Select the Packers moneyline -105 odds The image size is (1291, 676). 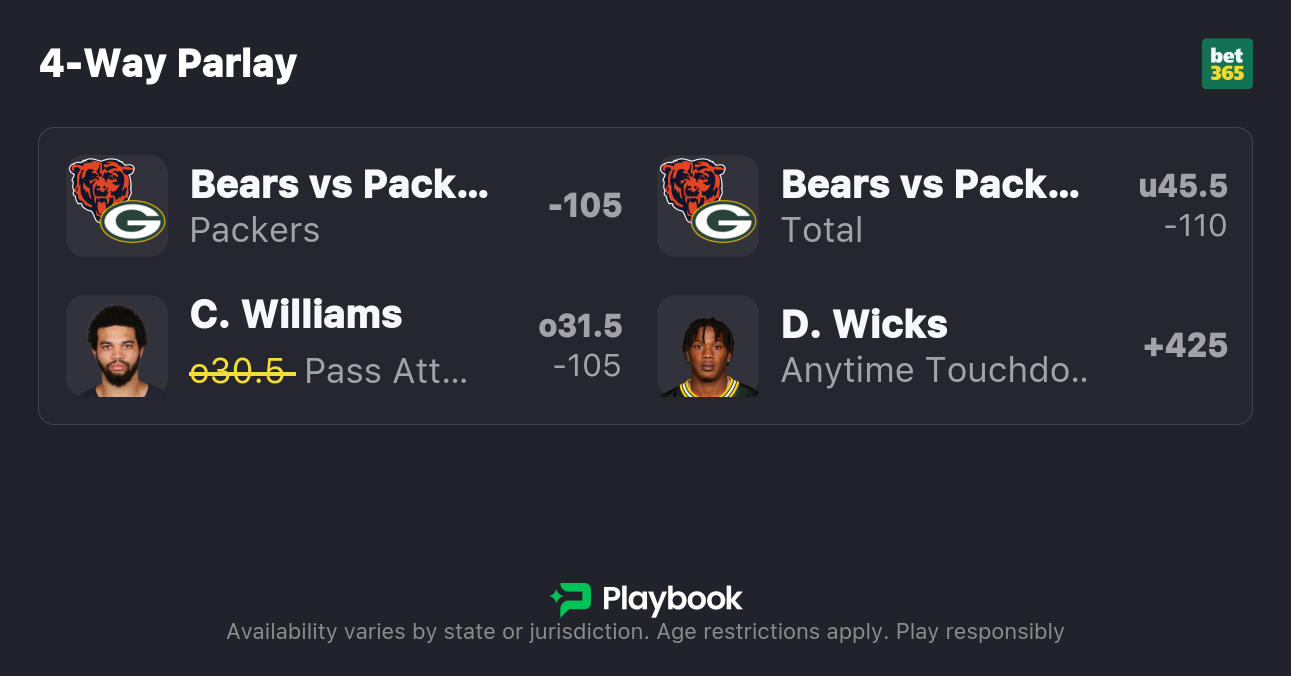tap(585, 205)
